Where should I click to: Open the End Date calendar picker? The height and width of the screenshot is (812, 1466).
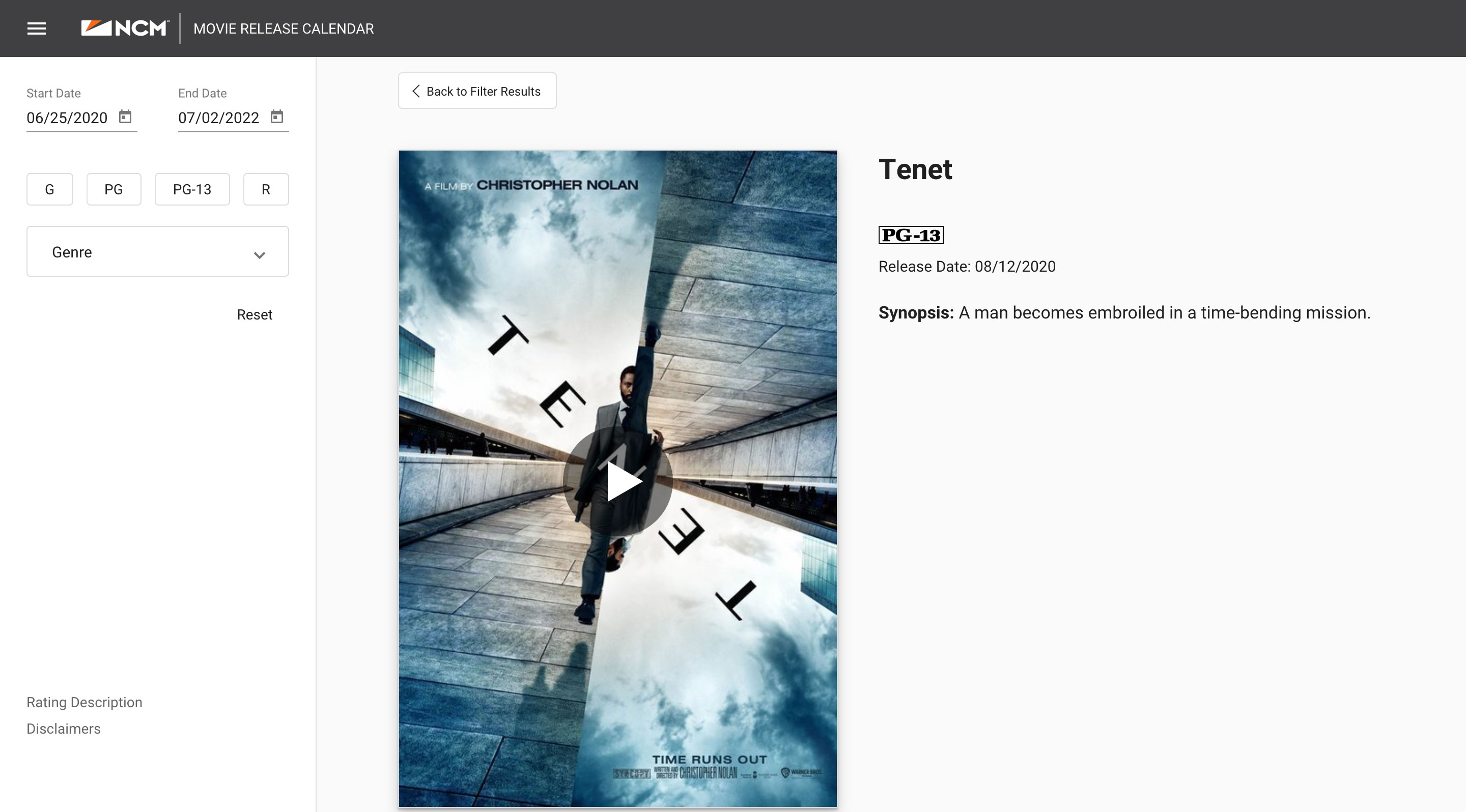[276, 117]
